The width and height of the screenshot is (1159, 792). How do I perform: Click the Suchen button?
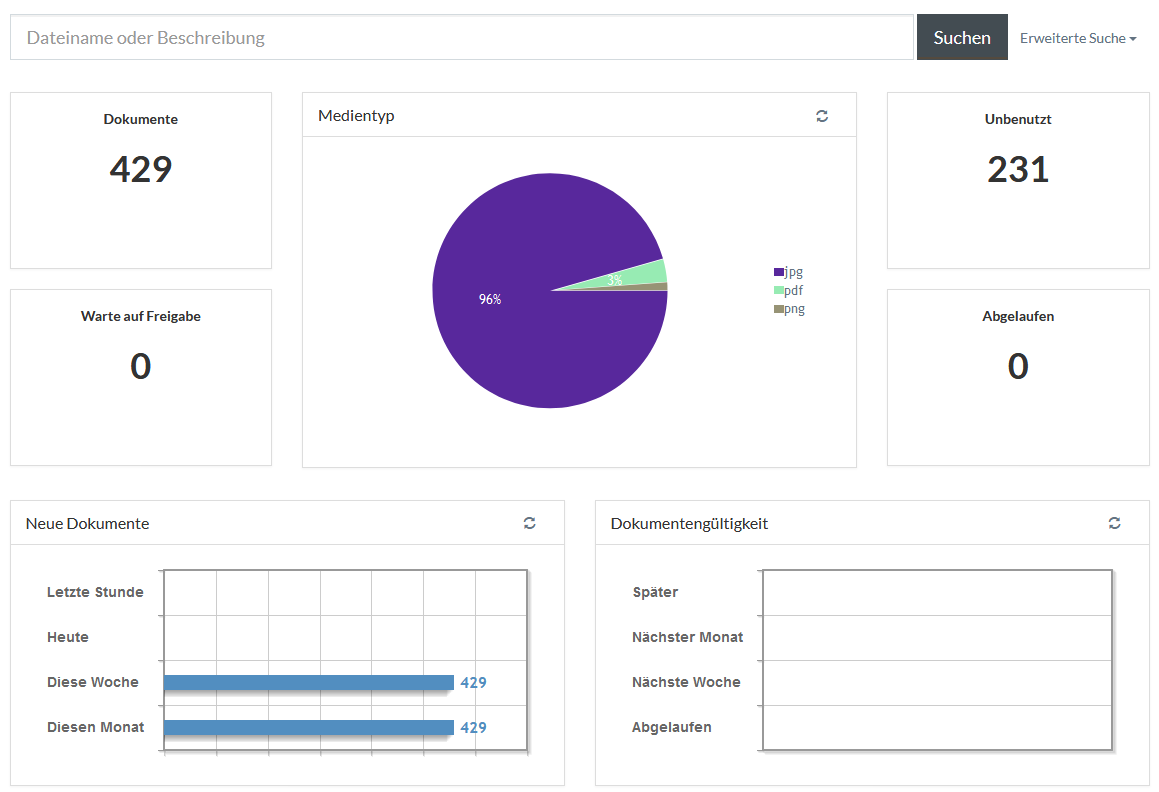pyautogui.click(x=962, y=37)
